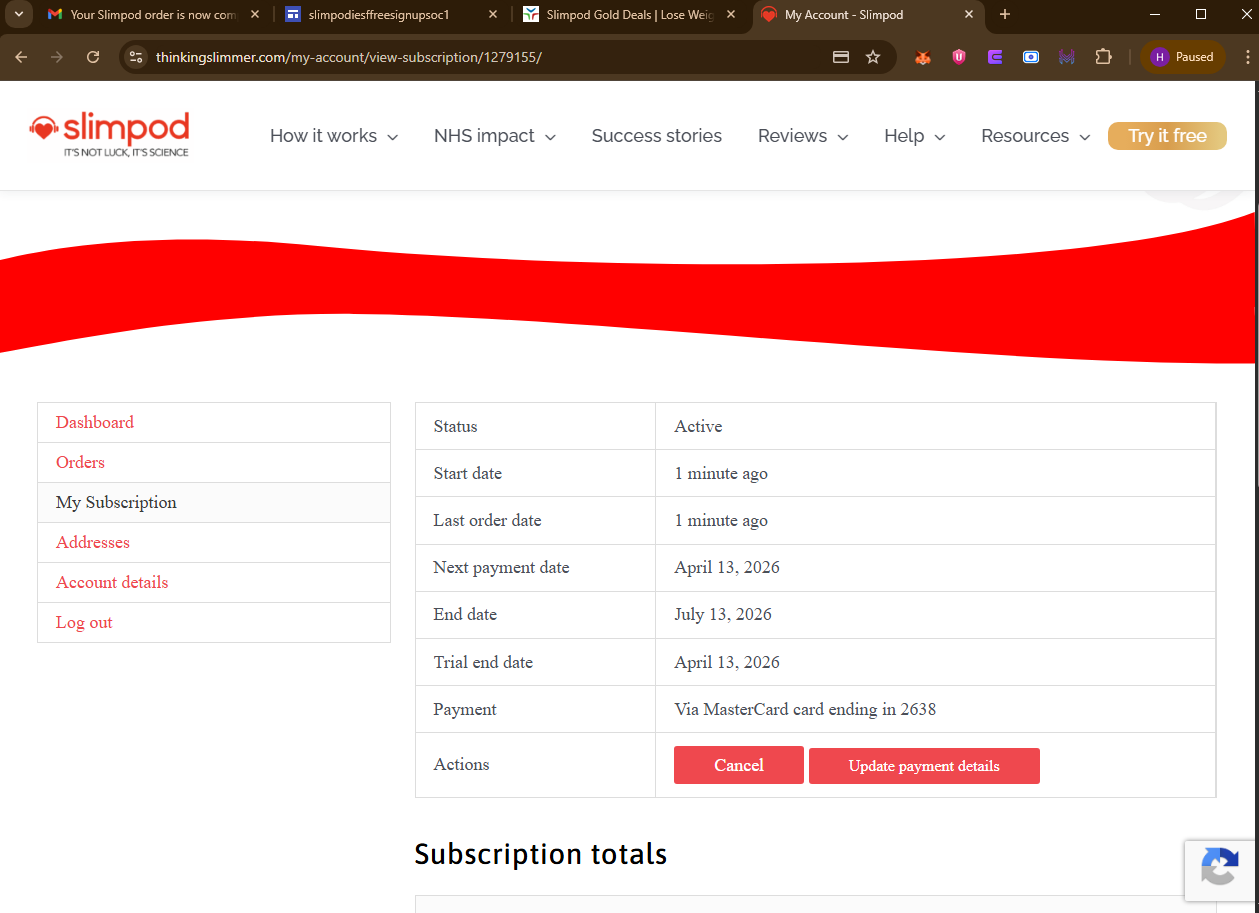
Task: Click Update payment details
Action: [924, 766]
